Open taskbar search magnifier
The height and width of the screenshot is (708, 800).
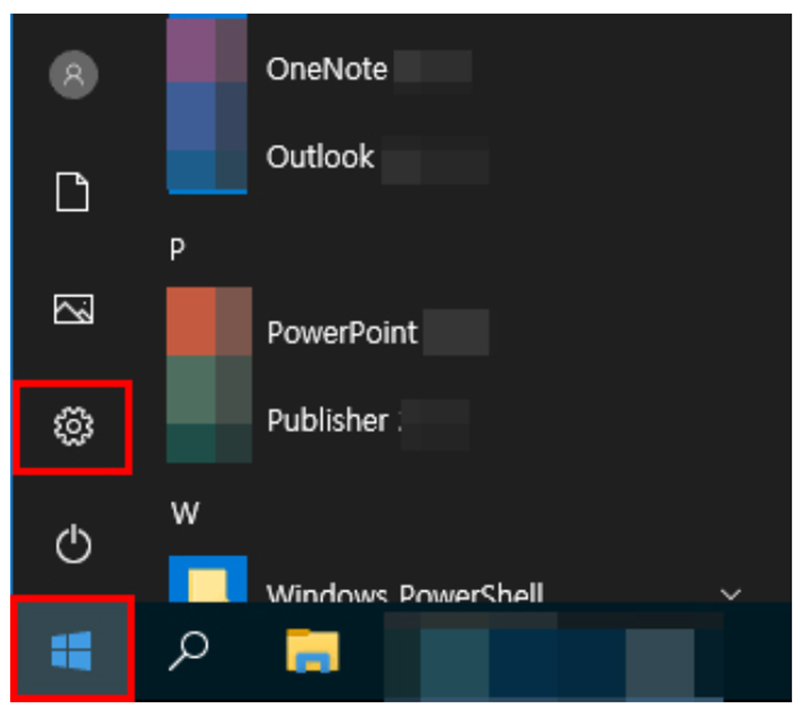tap(188, 650)
